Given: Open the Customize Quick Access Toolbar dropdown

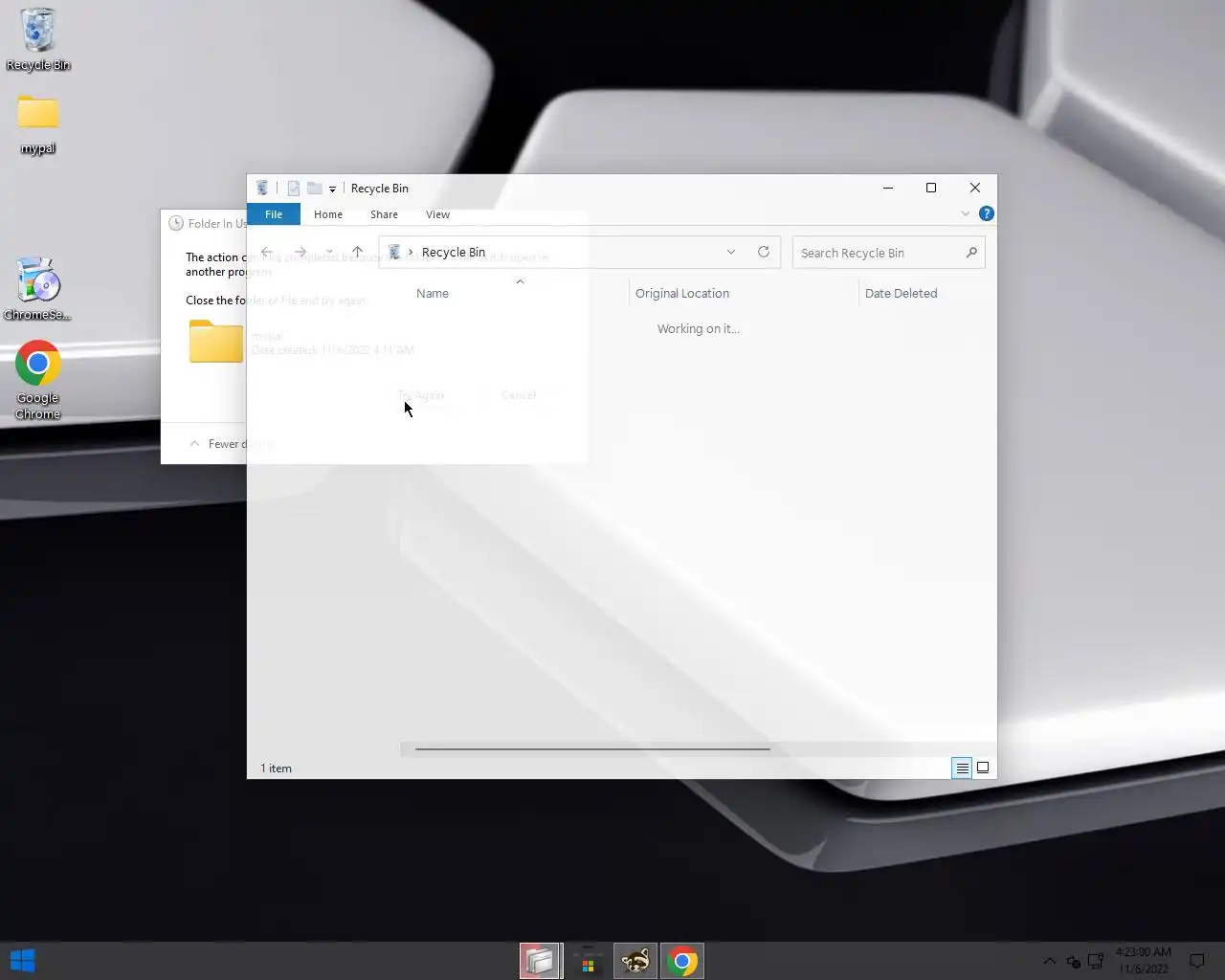Looking at the screenshot, I should [332, 189].
